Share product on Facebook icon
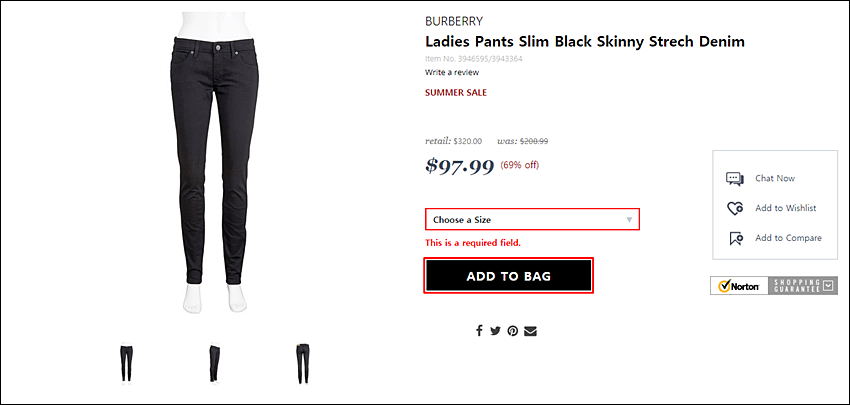The width and height of the screenshot is (850, 405). 479,331
